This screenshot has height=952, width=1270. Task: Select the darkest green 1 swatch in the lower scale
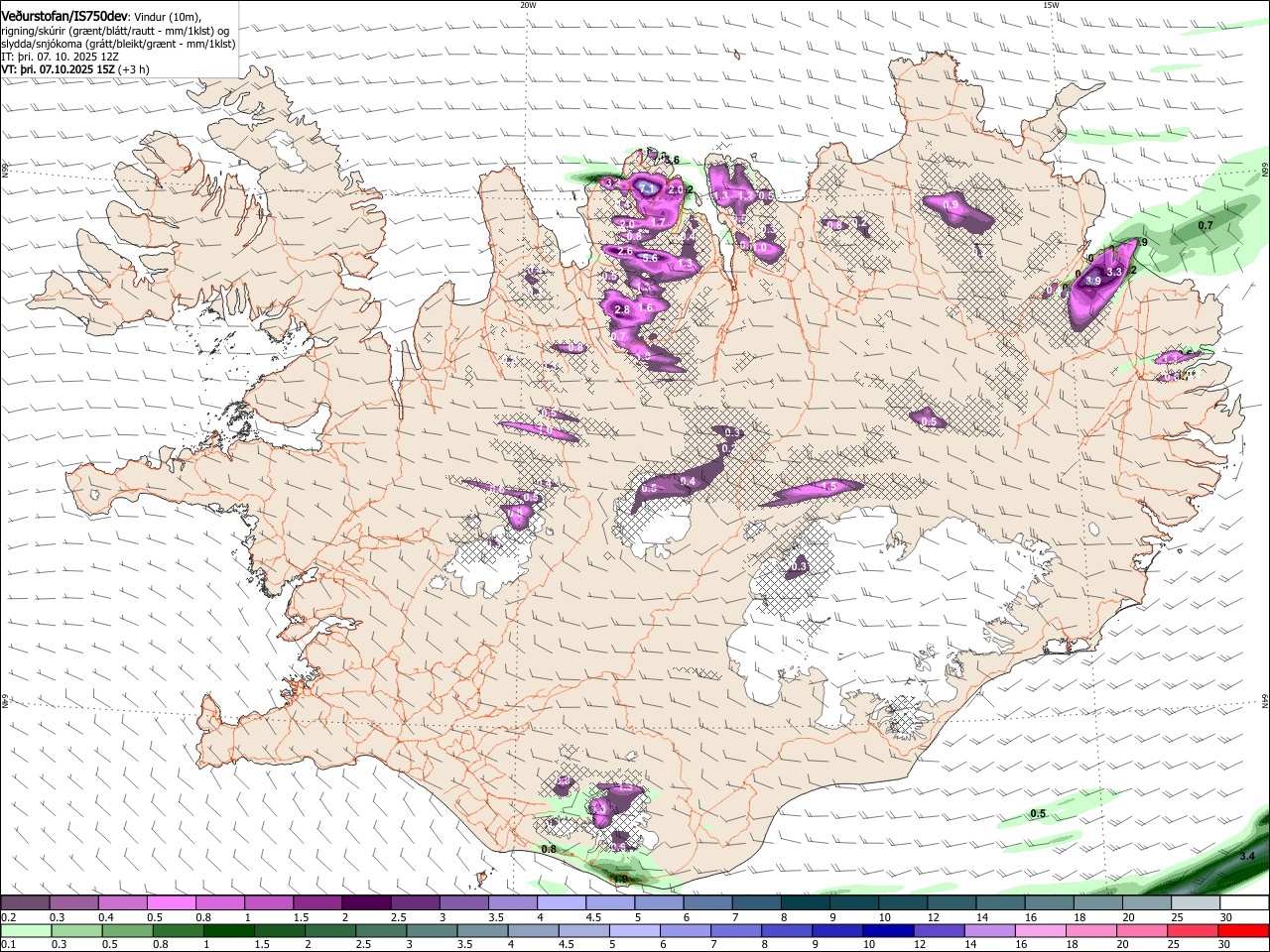228,931
